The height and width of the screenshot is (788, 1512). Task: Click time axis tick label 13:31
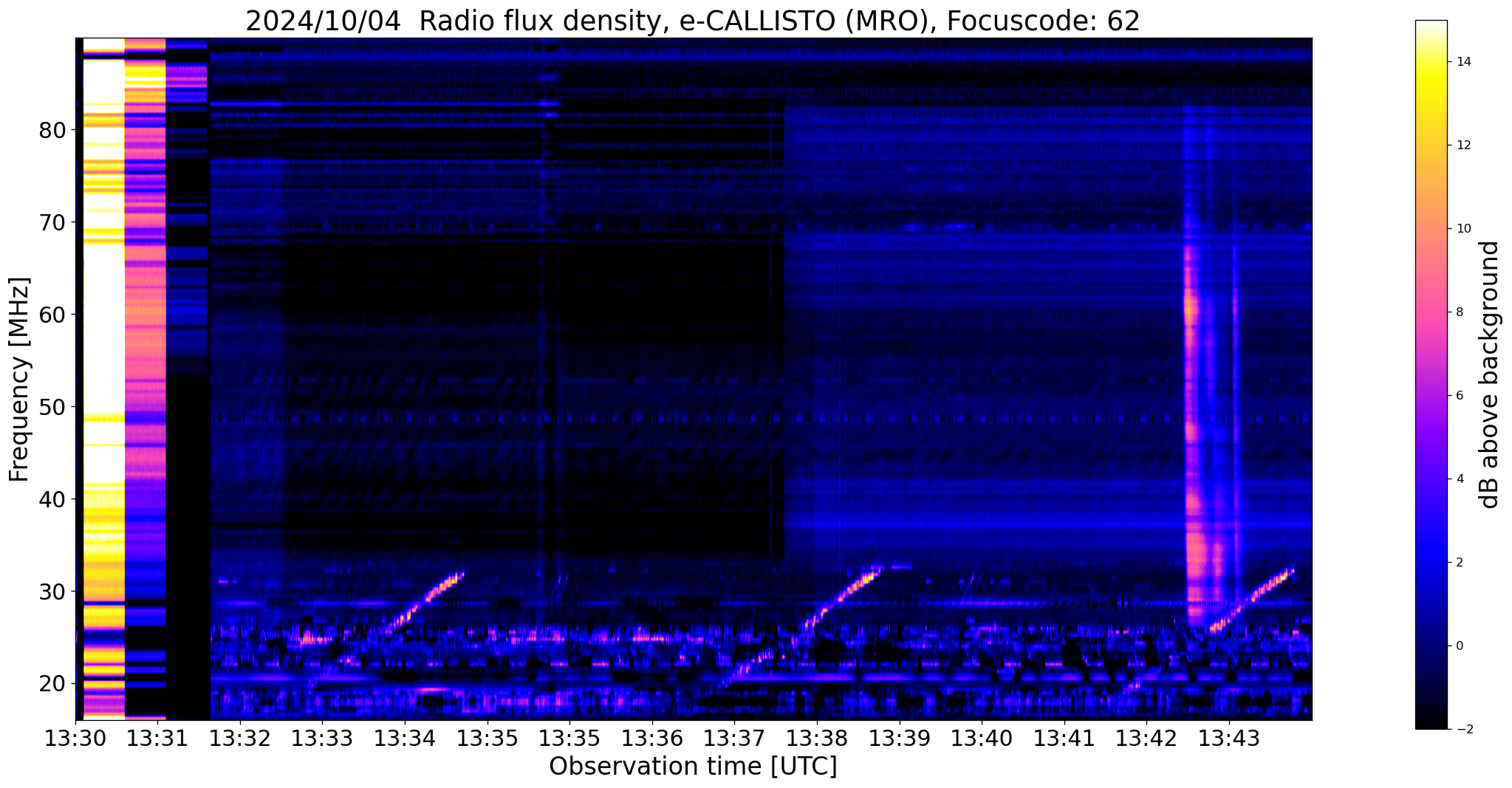tap(157, 738)
